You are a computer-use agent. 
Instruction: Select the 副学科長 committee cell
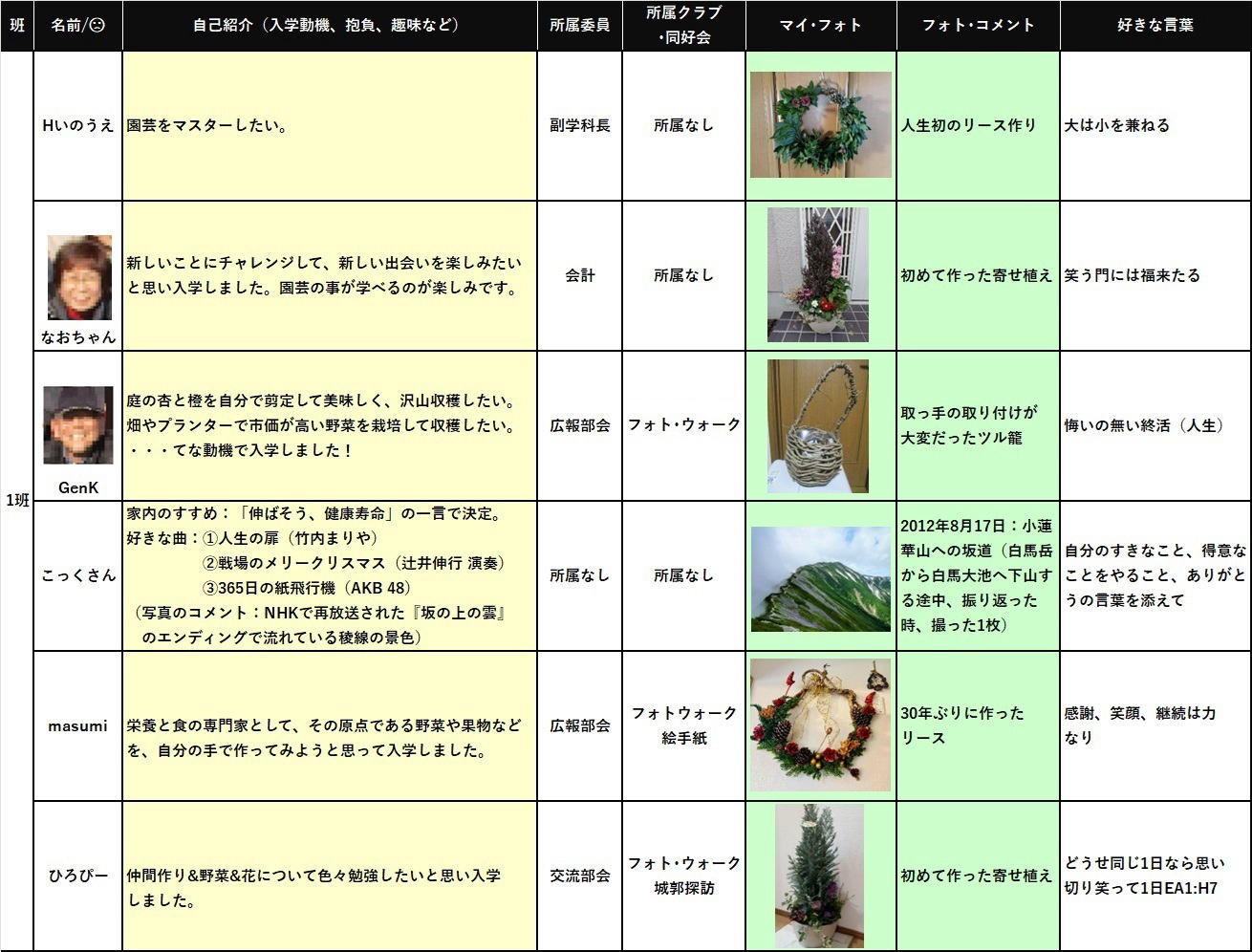[579, 125]
